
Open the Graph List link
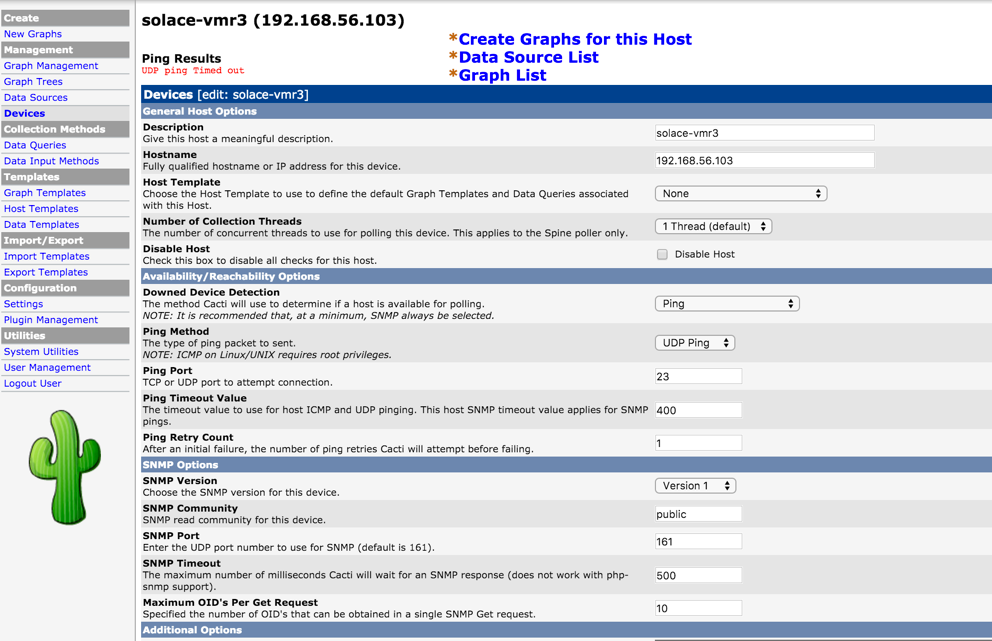click(x=502, y=75)
